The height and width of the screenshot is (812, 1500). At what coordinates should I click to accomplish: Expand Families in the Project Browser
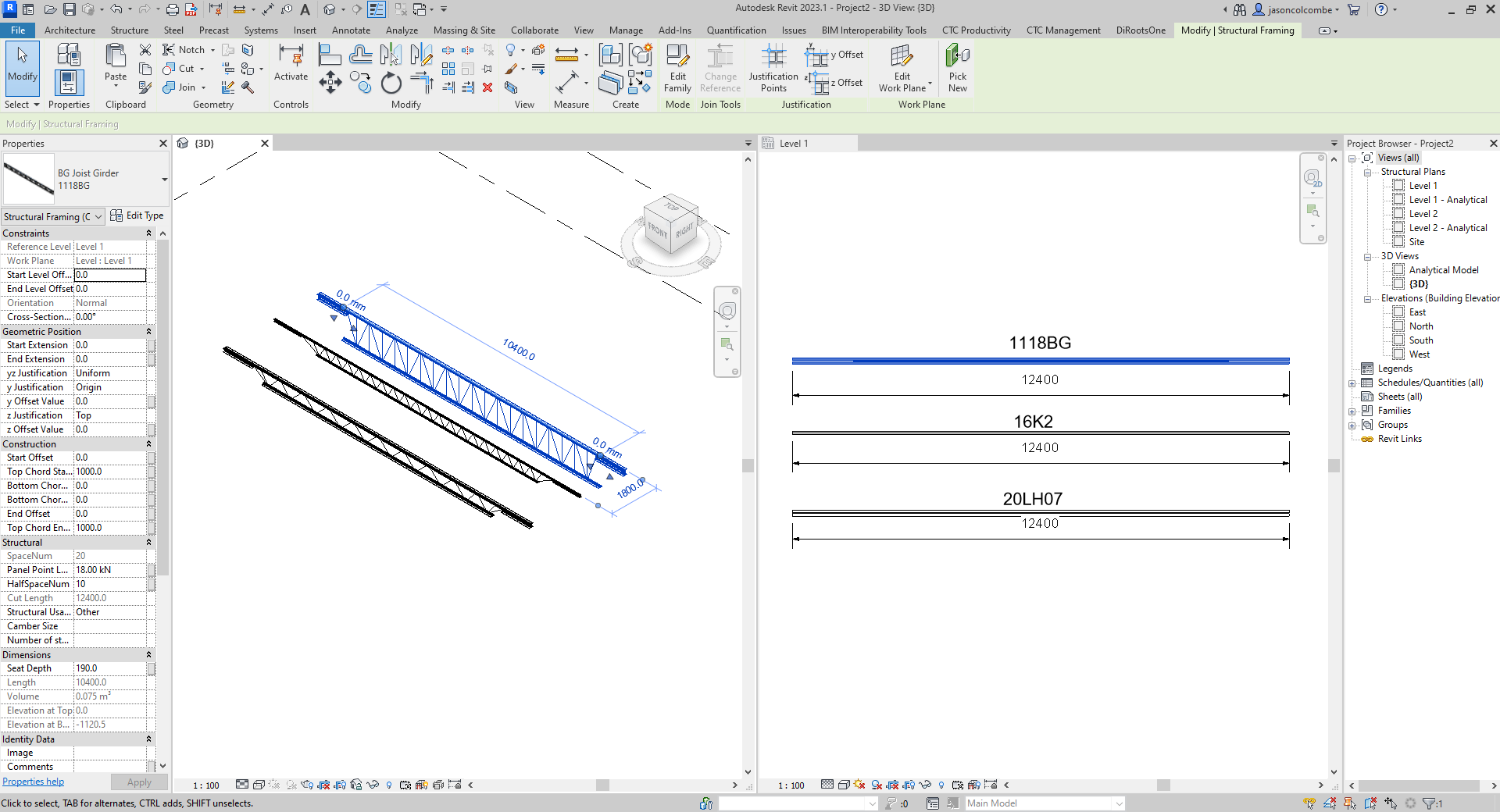[x=1354, y=410]
